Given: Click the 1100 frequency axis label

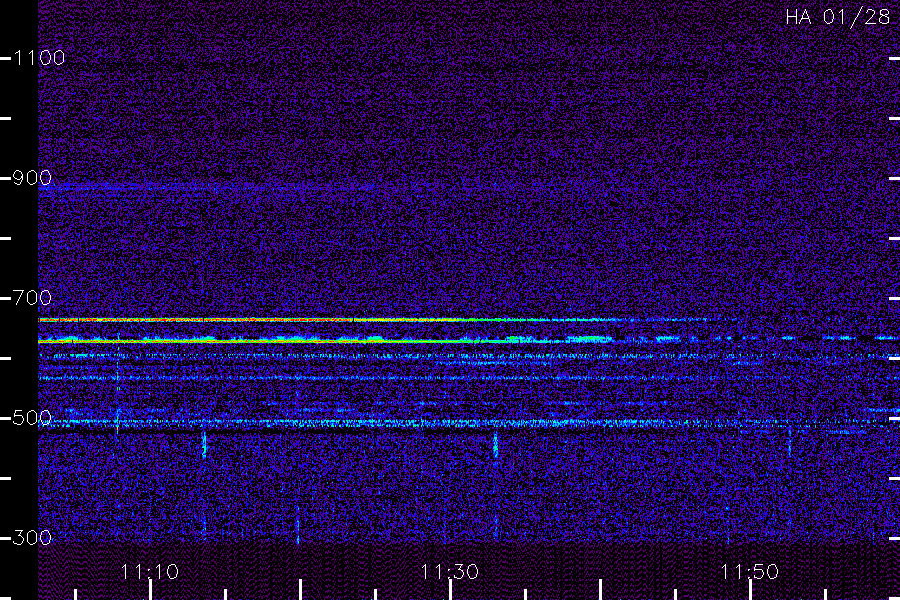Looking at the screenshot, I should coord(39,58).
